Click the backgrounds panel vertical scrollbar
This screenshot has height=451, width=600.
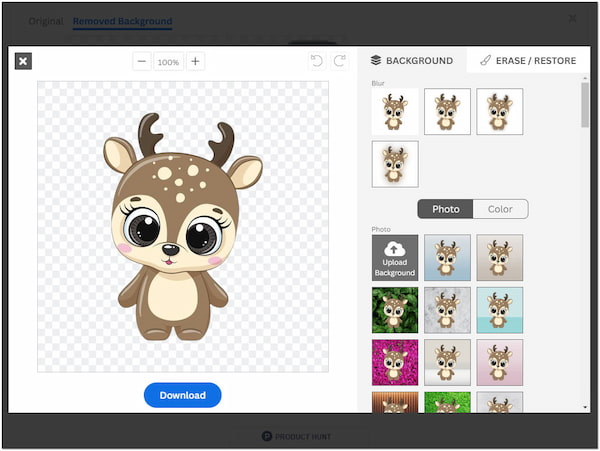585,105
